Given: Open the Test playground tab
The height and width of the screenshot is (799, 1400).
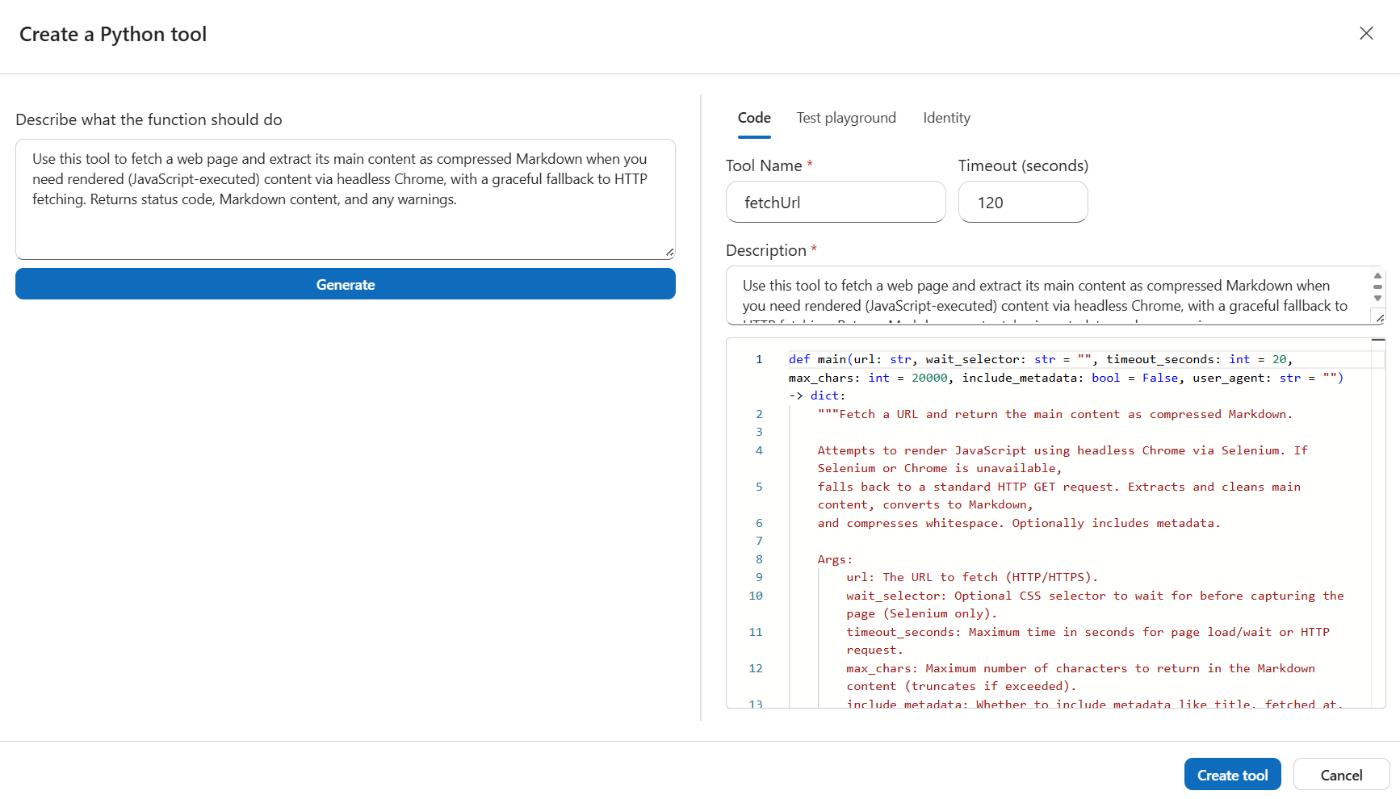Looking at the screenshot, I should 846,118.
